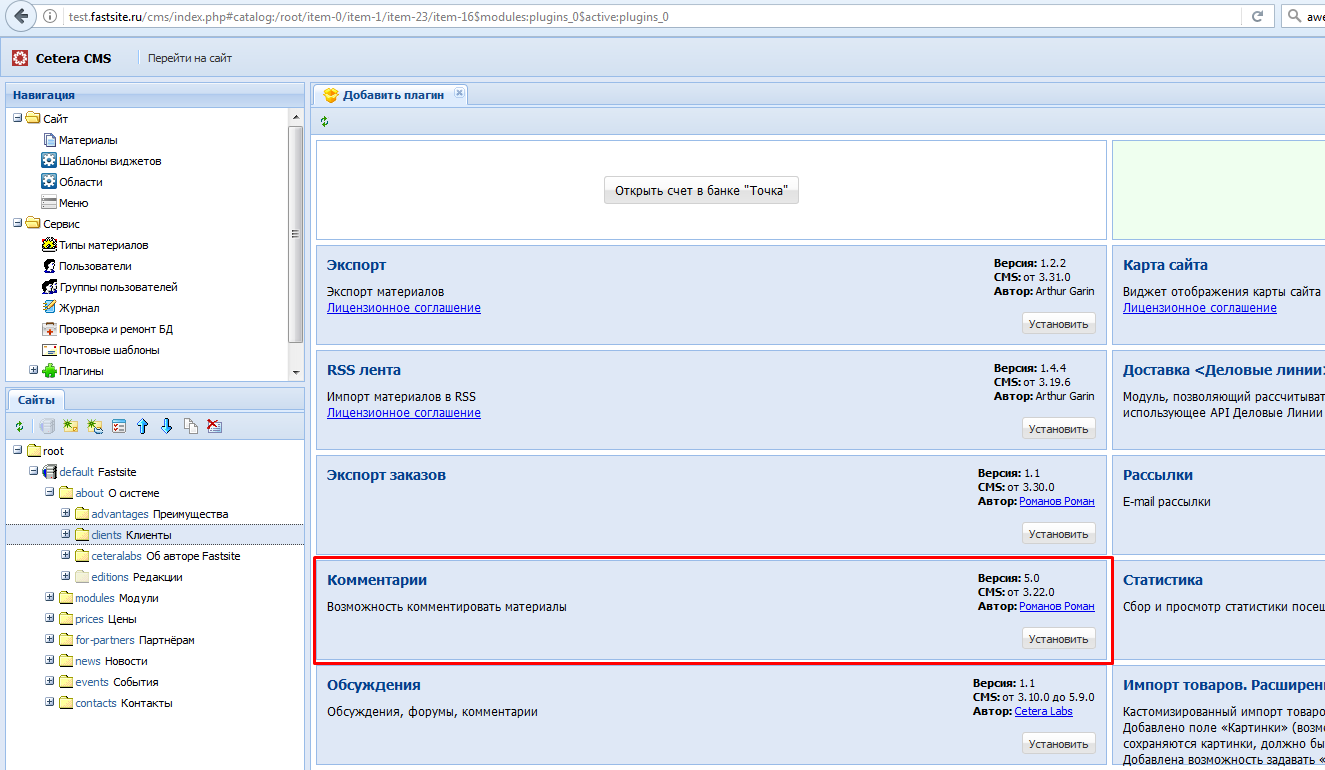Click the Cetera CMS logo icon
Image resolution: width=1325 pixels, height=770 pixels.
[x=20, y=58]
